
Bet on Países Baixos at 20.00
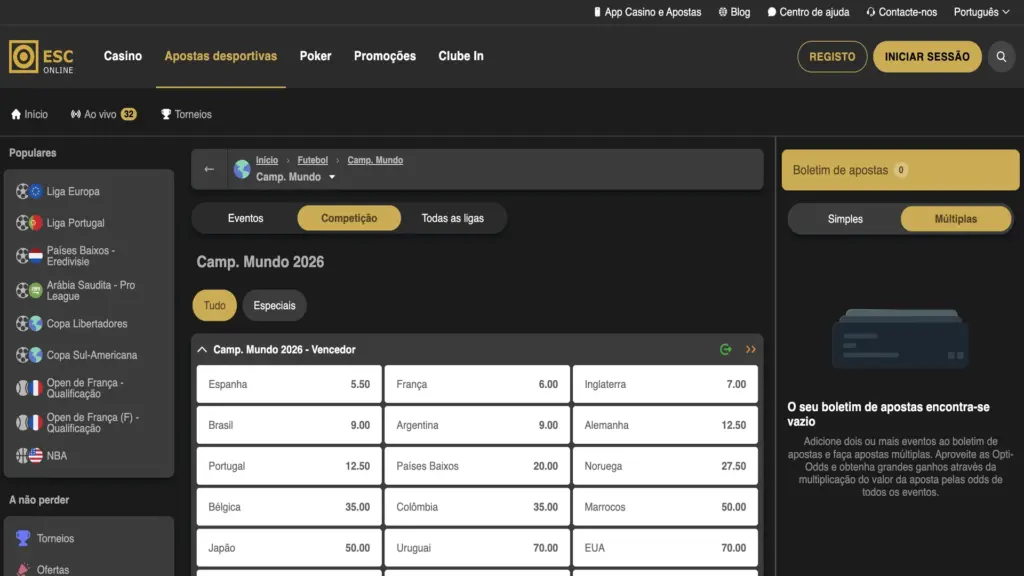click(477, 466)
